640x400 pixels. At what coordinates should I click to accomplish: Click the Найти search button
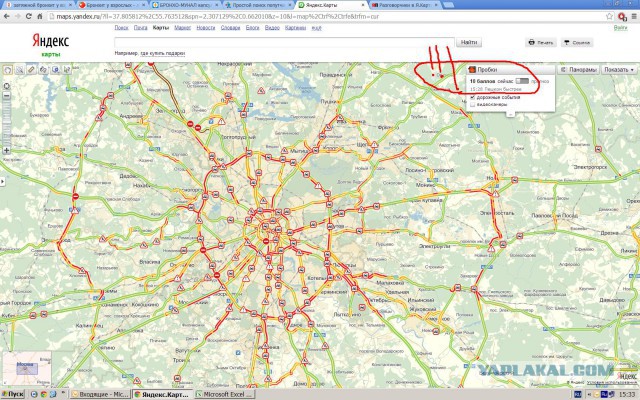point(469,42)
